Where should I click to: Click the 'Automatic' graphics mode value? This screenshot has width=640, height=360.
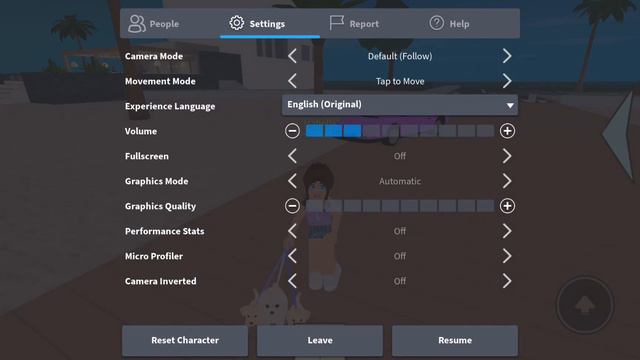click(x=400, y=181)
